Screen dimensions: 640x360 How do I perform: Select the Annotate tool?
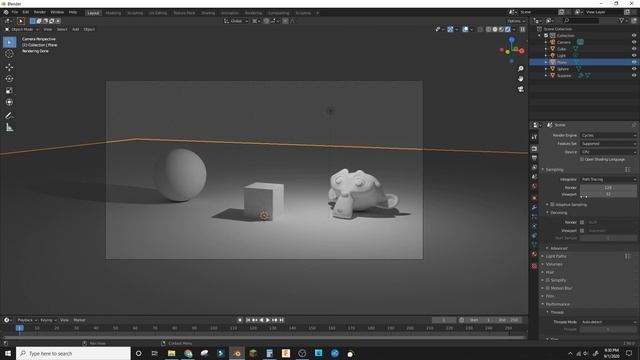(9, 116)
